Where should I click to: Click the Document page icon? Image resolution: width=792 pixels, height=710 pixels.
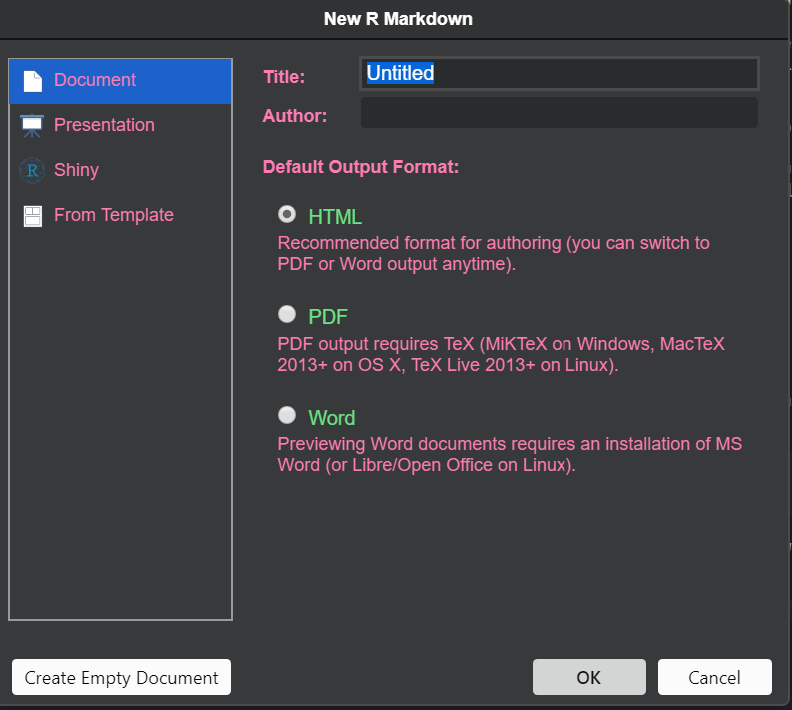33,81
